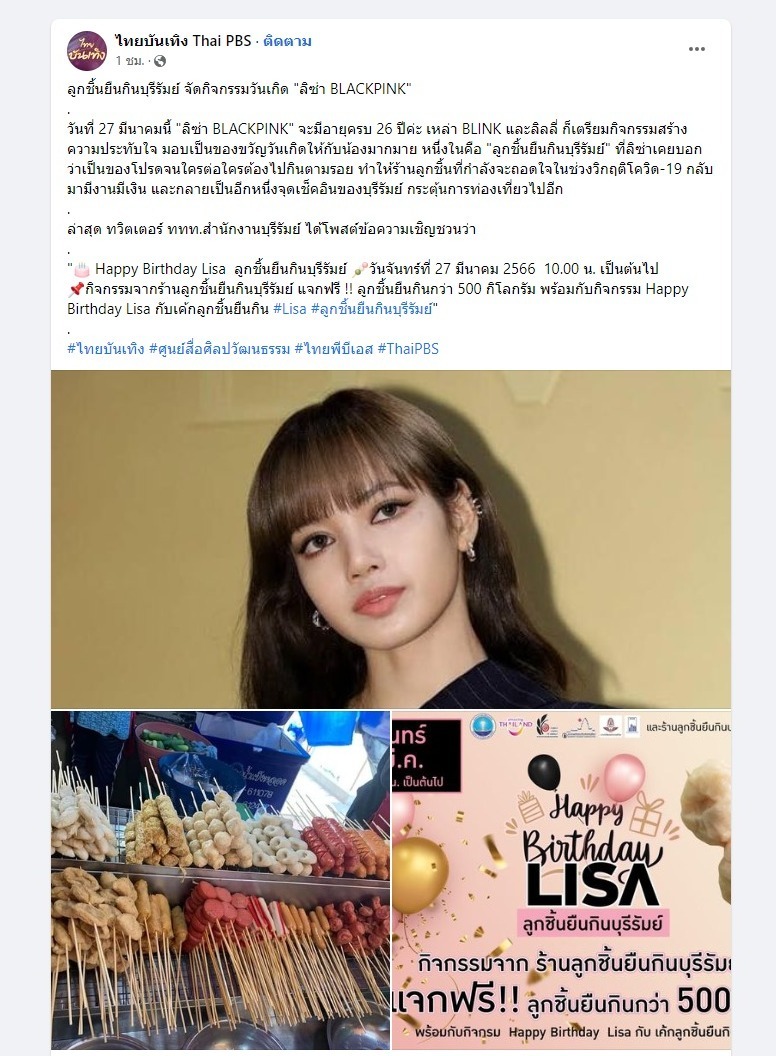
Task: Open the large portrait photo of the post
Action: [391, 539]
